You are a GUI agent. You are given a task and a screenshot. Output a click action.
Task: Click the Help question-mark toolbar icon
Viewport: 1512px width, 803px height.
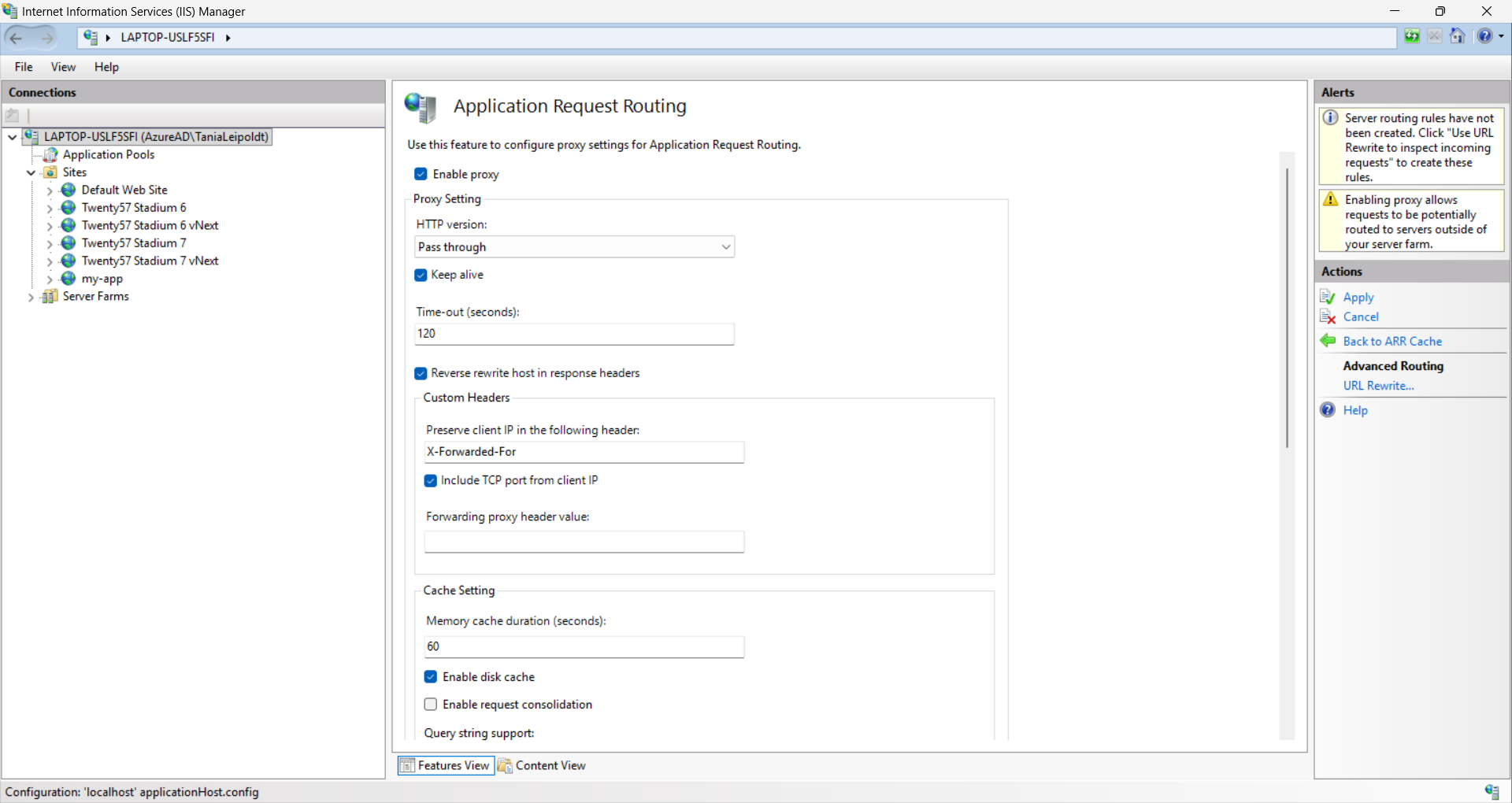(x=1484, y=36)
